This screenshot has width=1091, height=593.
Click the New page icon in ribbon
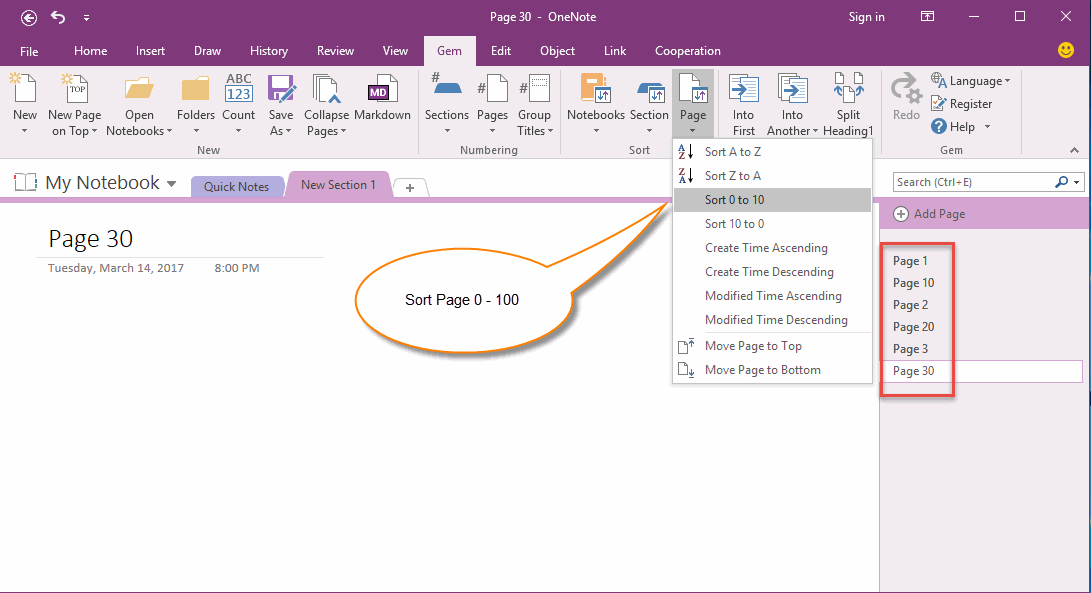pyautogui.click(x=24, y=88)
